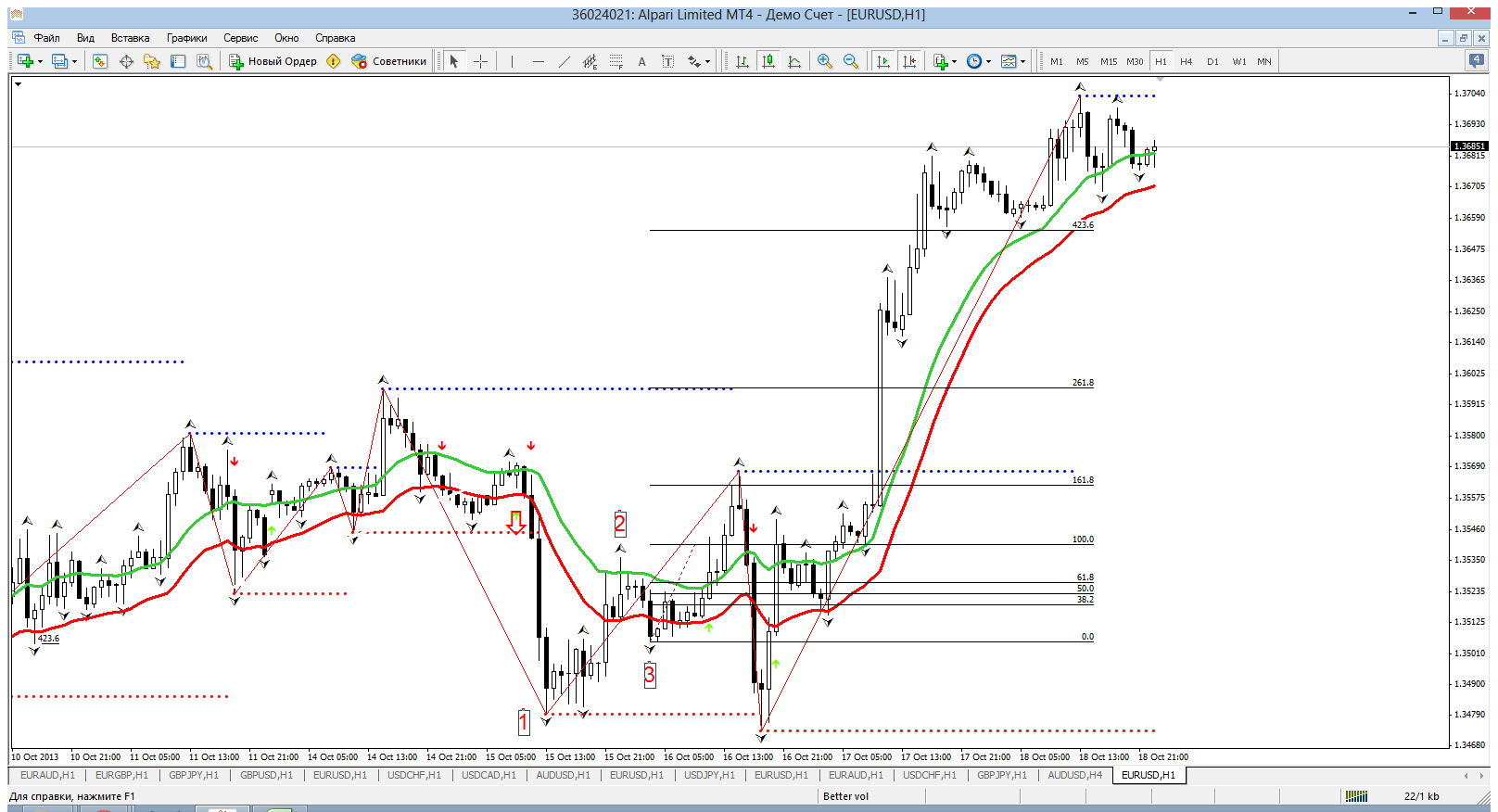The width and height of the screenshot is (1498, 812).
Task: Zoom out on the chart
Action: pyautogui.click(x=851, y=61)
